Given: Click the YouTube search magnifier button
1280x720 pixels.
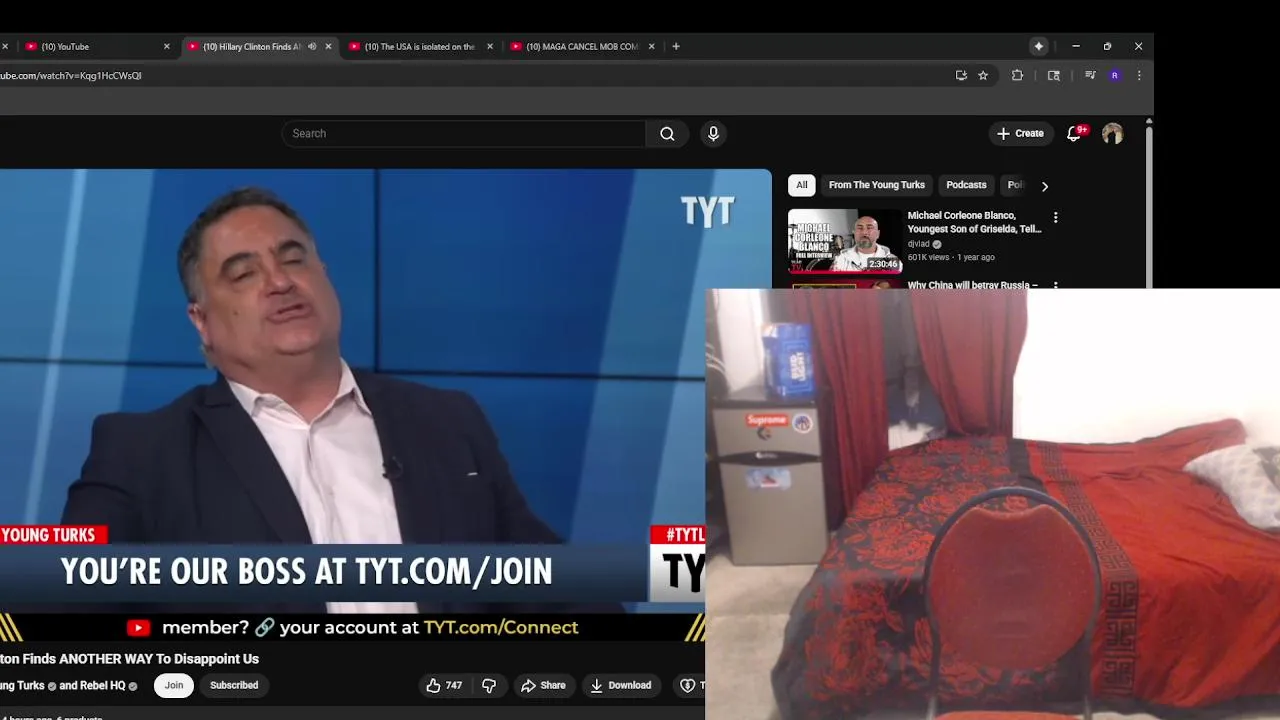Looking at the screenshot, I should pos(667,134).
